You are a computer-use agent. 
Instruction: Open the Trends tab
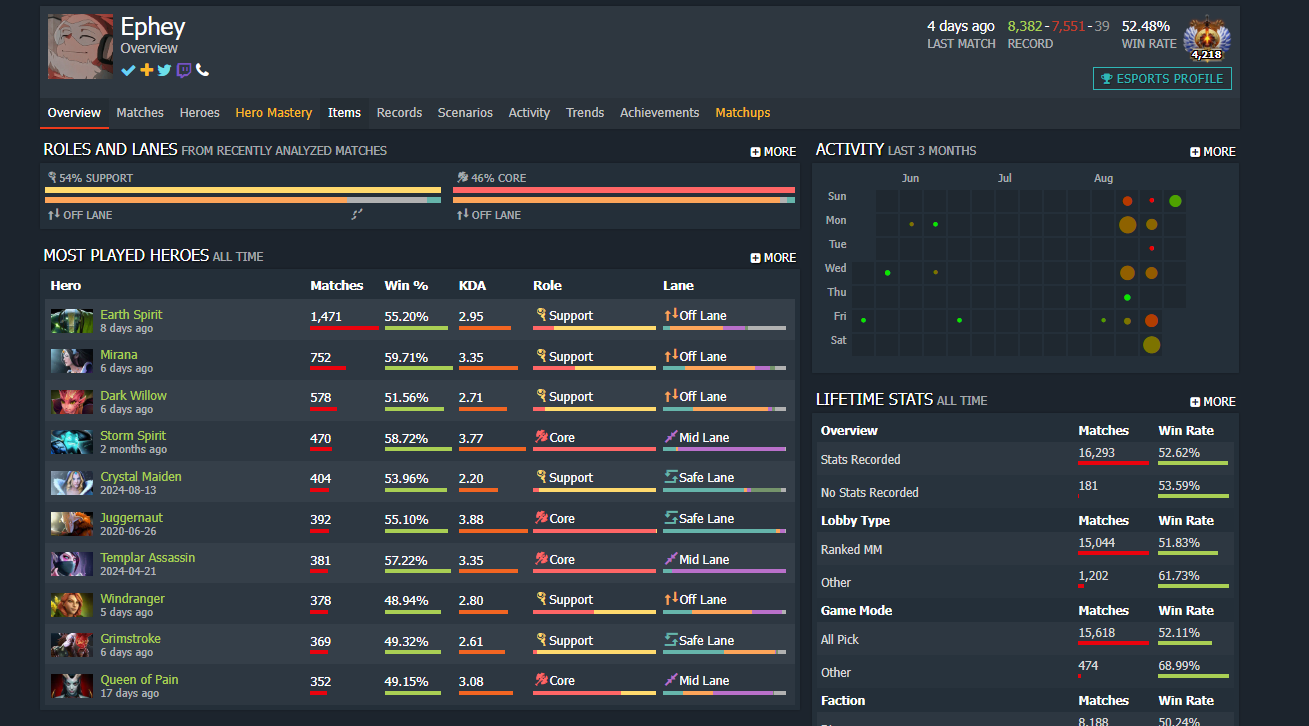(x=585, y=113)
